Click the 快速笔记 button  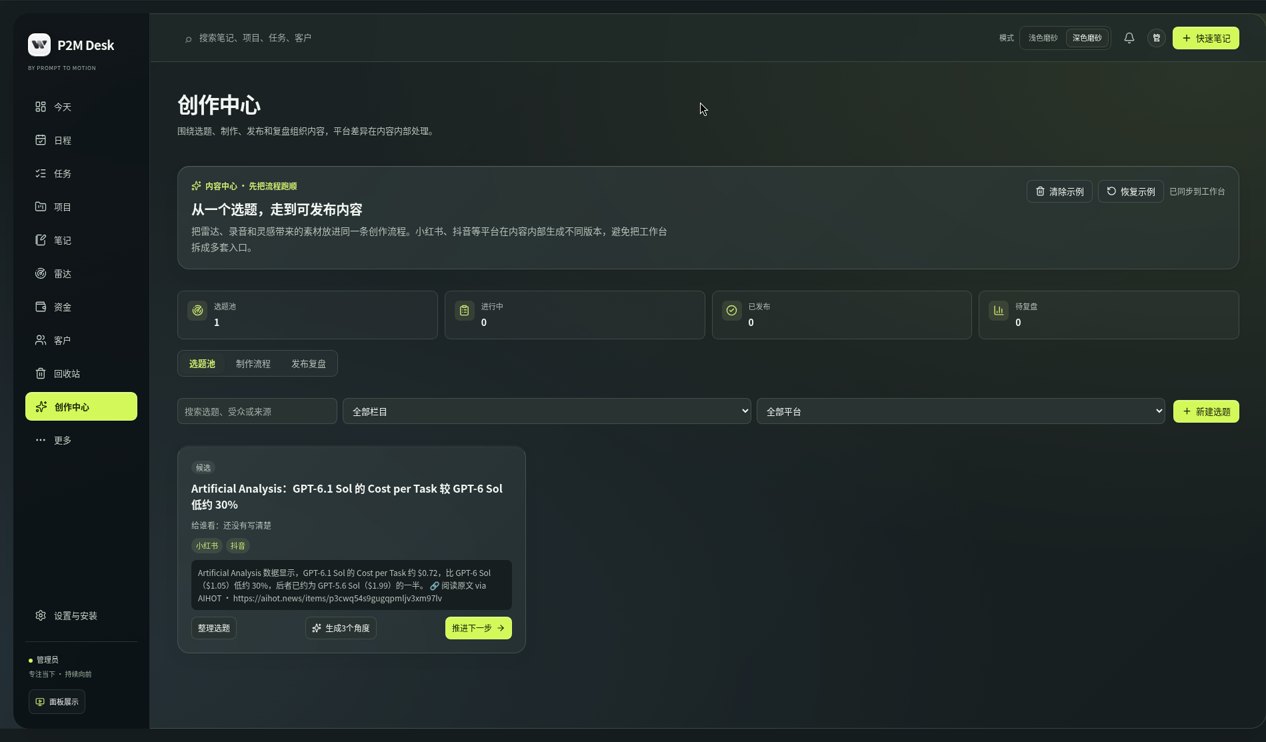(x=1206, y=38)
